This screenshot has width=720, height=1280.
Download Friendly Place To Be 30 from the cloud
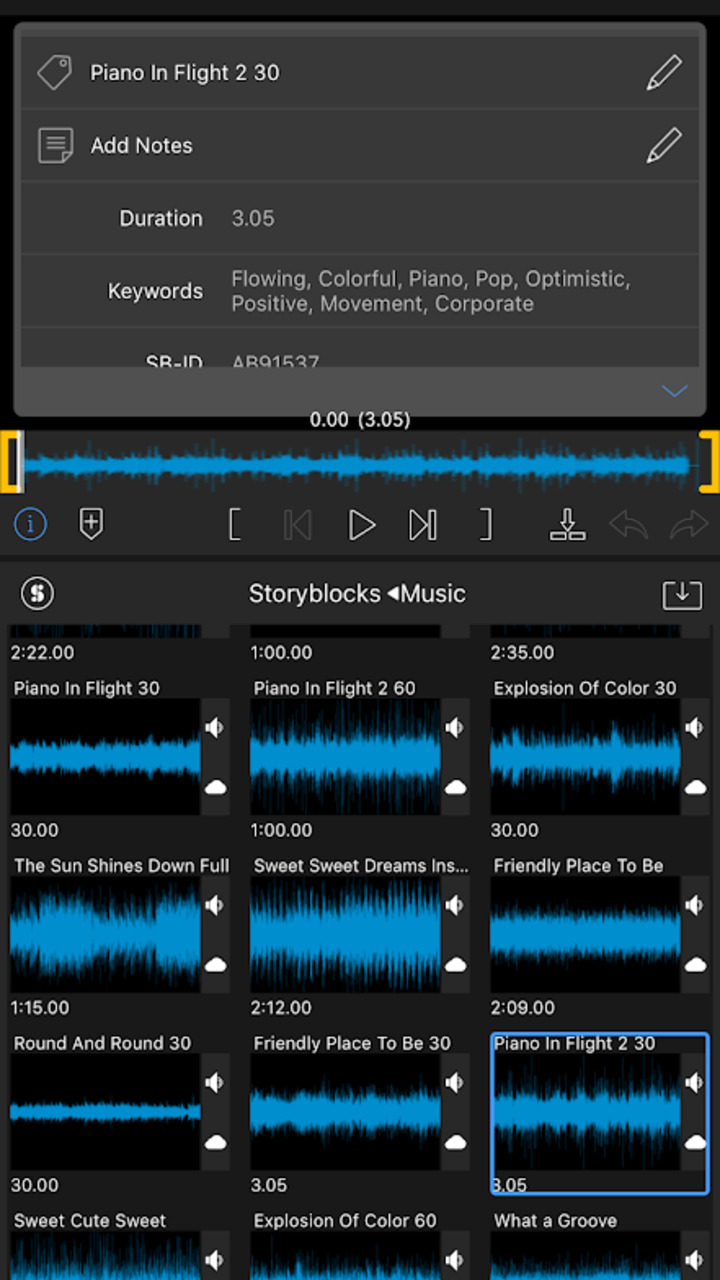coord(455,1142)
